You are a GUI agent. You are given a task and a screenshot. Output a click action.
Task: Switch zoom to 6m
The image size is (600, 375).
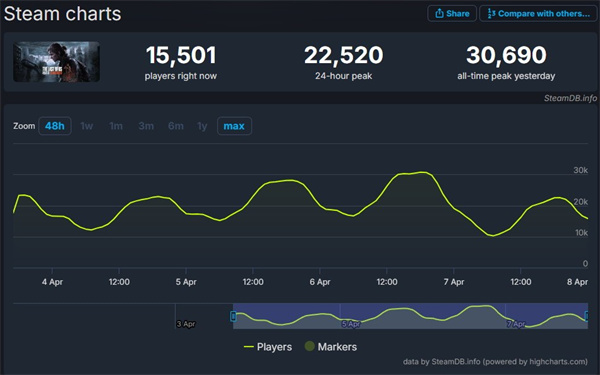176,126
